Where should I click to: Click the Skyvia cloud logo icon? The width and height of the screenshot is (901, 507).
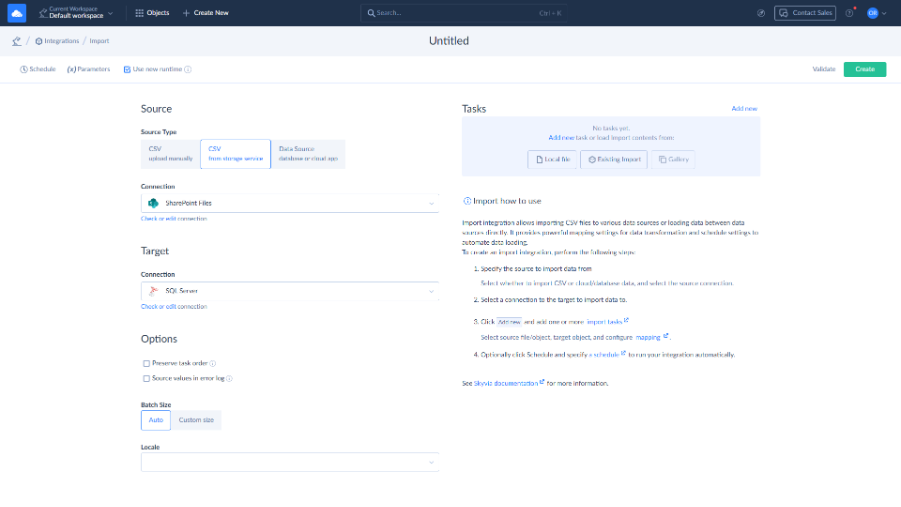[x=17, y=13]
